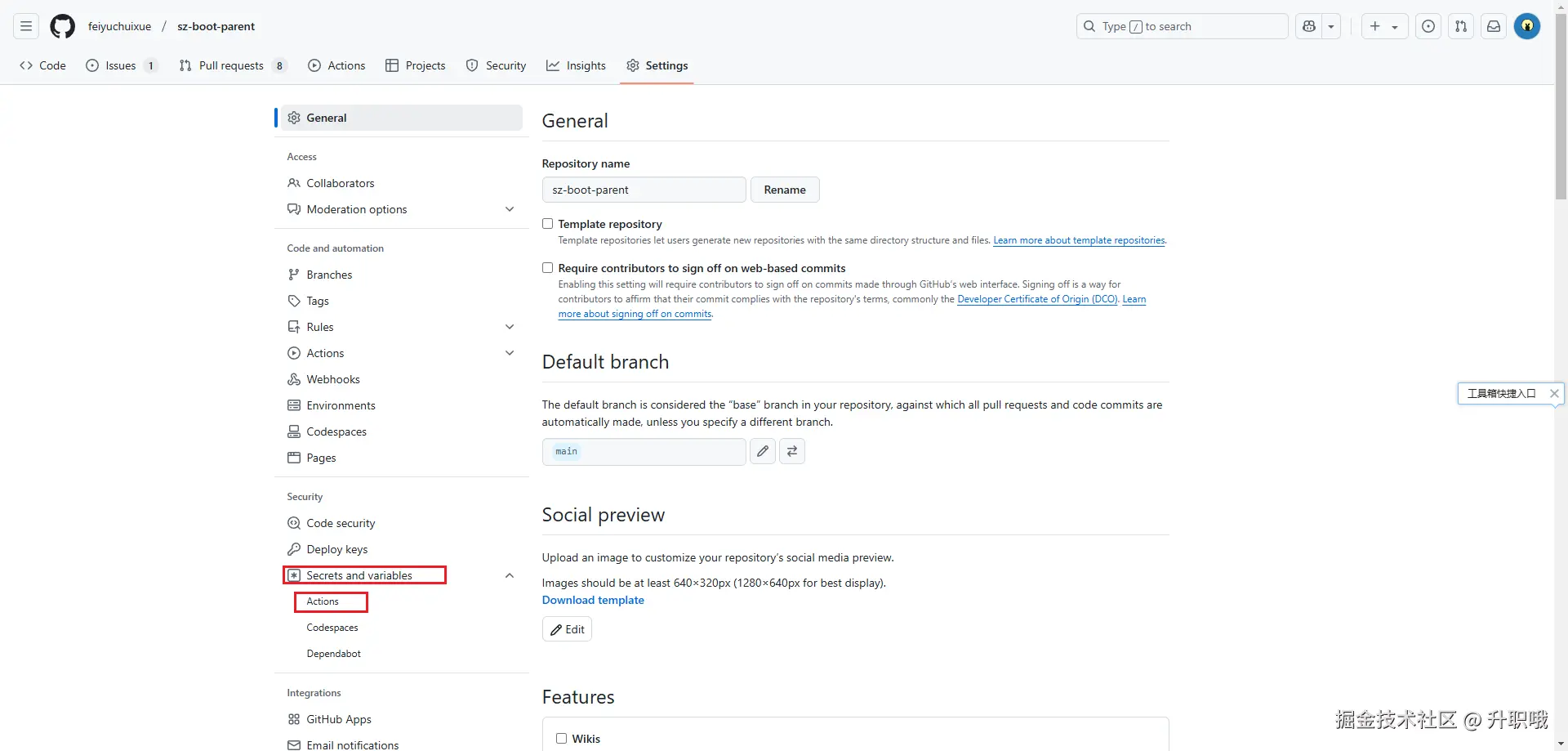Click the GitHub logo home icon
The height and width of the screenshot is (751, 1568).
62,26
